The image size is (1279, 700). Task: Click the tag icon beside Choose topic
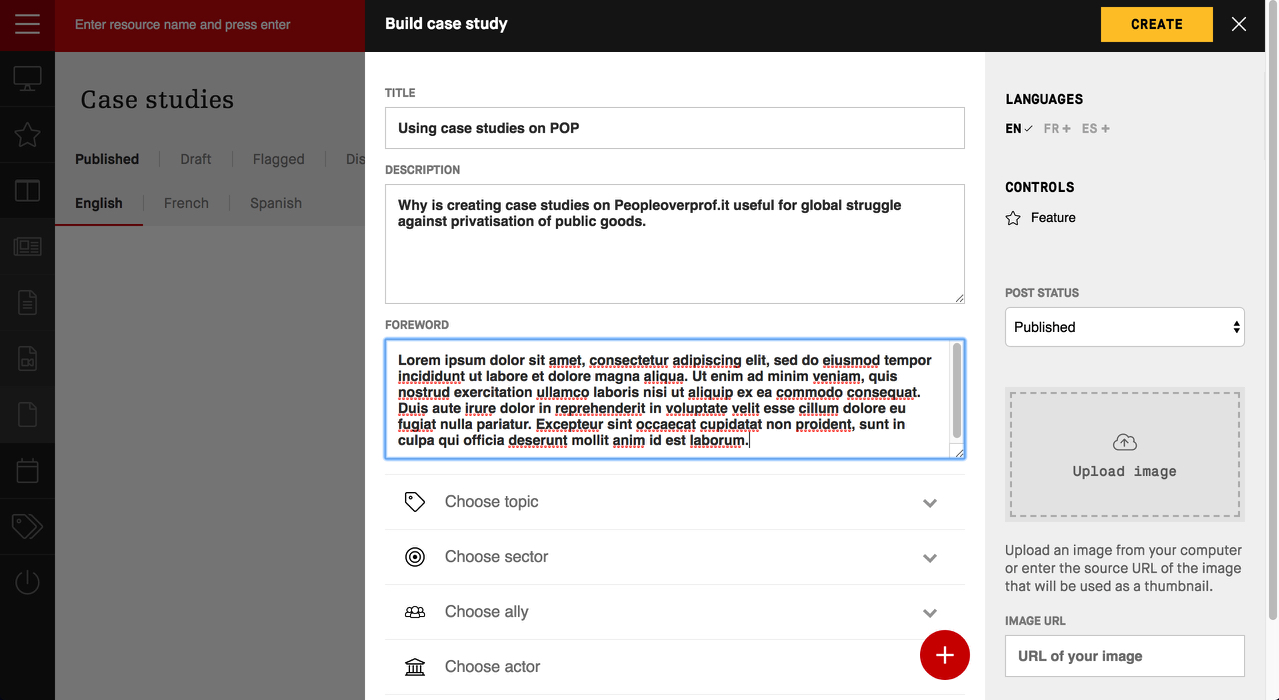415,502
